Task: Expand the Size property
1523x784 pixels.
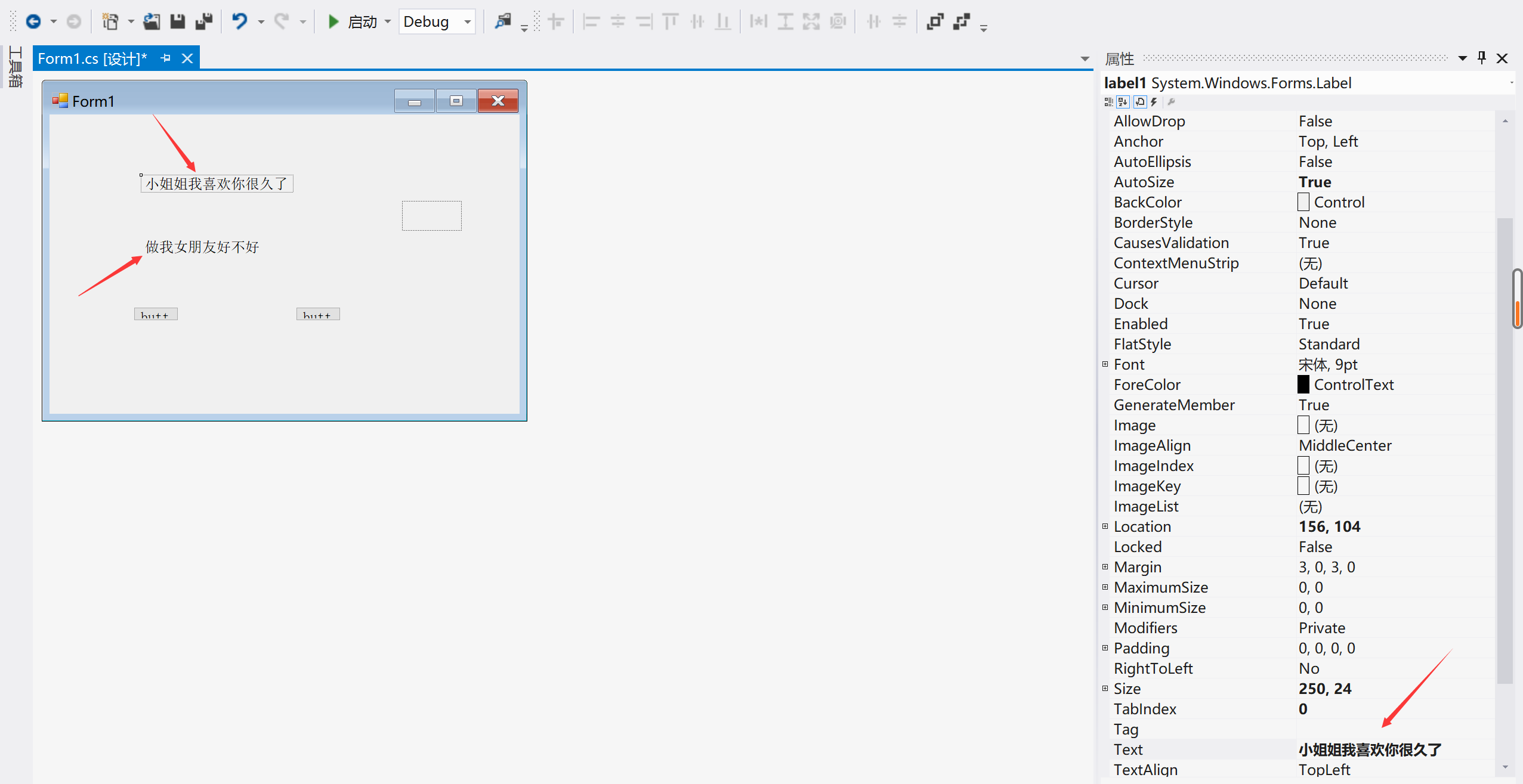Action: pyautogui.click(x=1105, y=689)
